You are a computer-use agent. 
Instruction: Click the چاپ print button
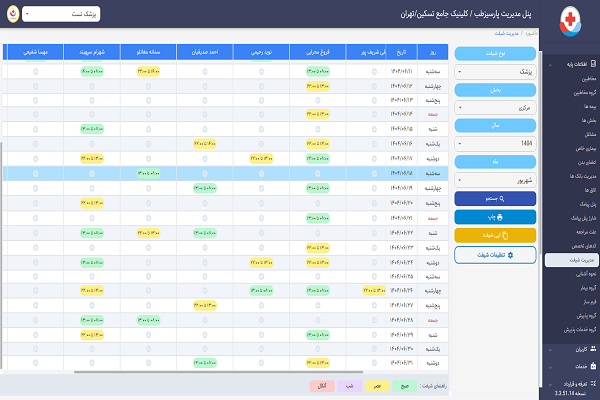click(495, 217)
